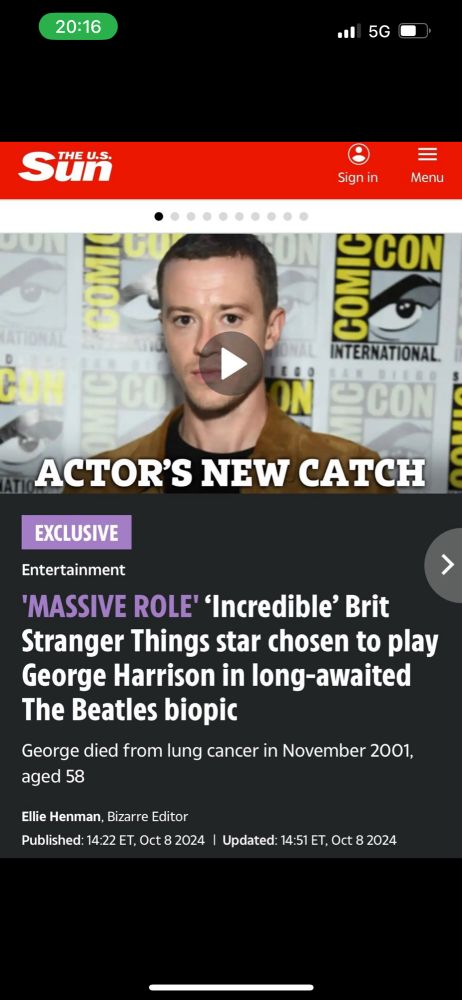Go to next story with right chevron
This screenshot has height=1000, width=462.
point(446,564)
